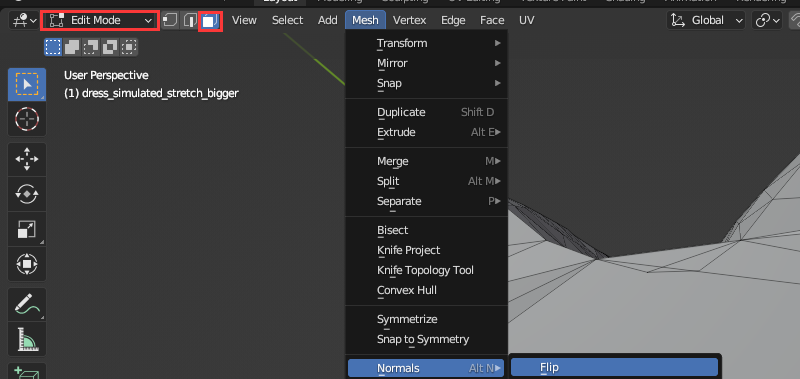Choose Snap to Symmetry entry
This screenshot has width=800, height=379.
(x=427, y=339)
